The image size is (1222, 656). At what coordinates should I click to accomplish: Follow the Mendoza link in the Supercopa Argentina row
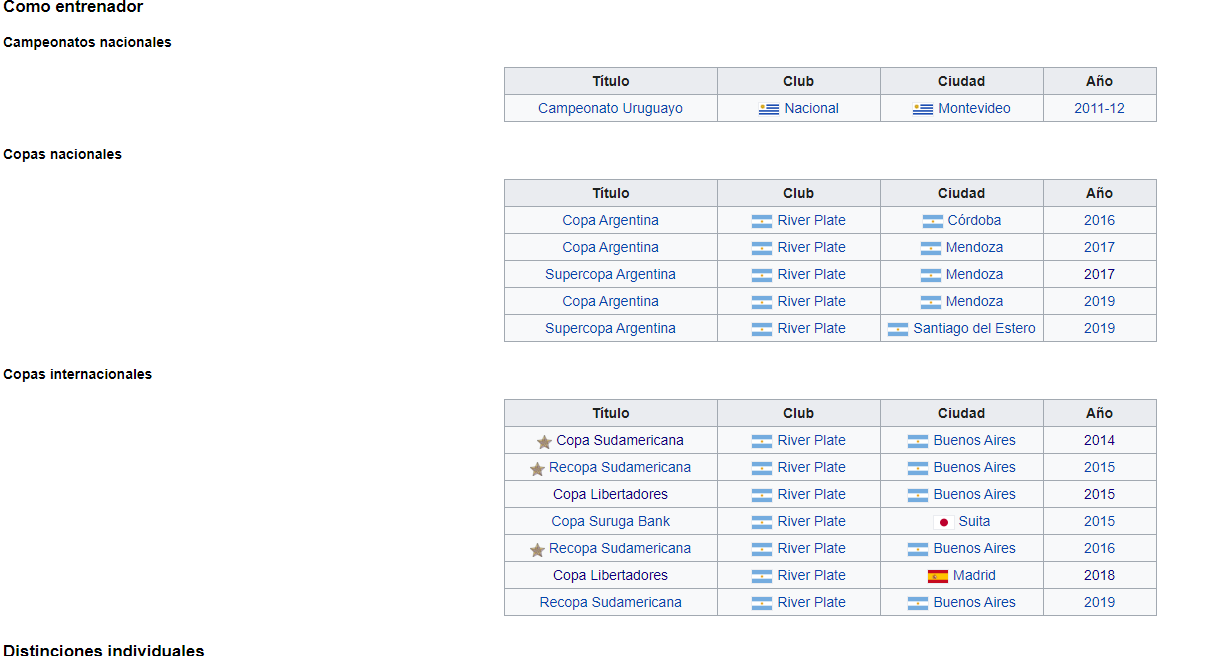[974, 274]
